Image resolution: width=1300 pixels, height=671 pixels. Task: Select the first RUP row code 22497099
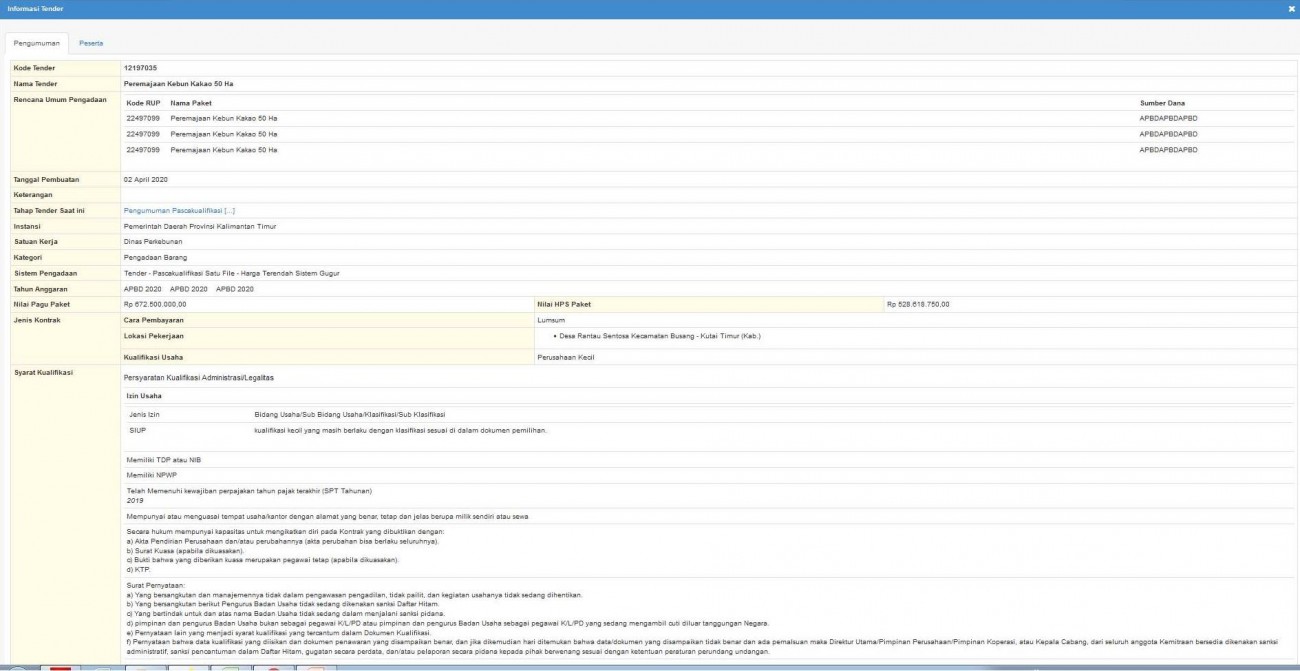point(143,119)
